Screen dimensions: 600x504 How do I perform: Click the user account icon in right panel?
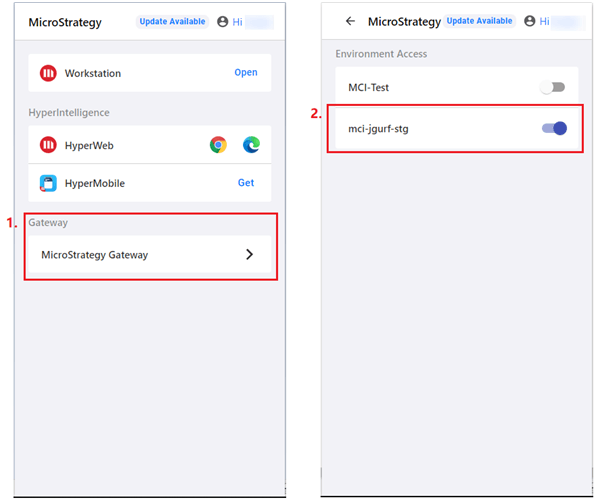[530, 21]
